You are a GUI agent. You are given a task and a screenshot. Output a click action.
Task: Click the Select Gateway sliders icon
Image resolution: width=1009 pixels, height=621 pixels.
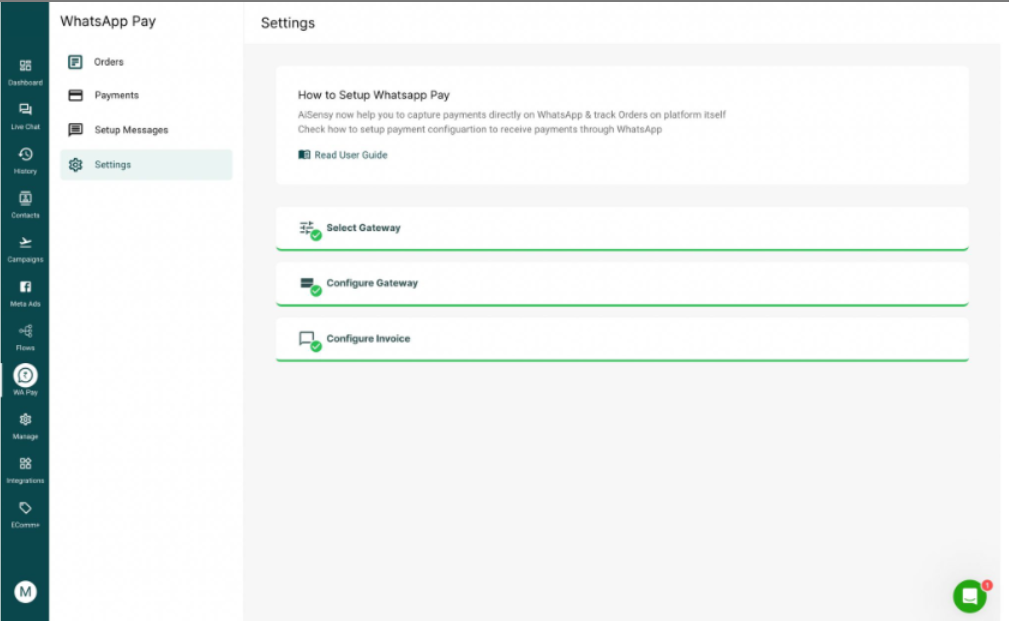click(306, 227)
